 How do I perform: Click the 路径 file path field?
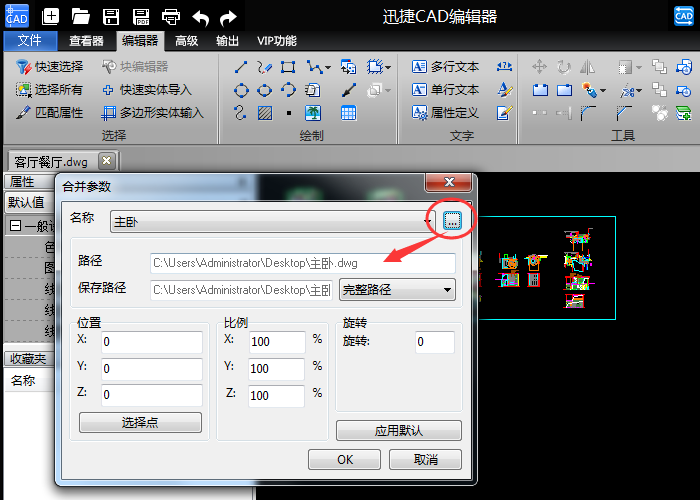pos(303,263)
